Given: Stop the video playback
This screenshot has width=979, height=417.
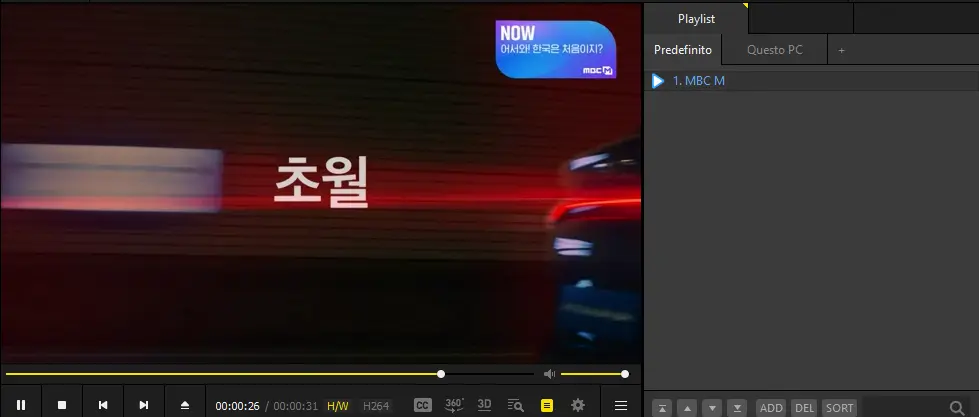Looking at the screenshot, I should (62, 405).
